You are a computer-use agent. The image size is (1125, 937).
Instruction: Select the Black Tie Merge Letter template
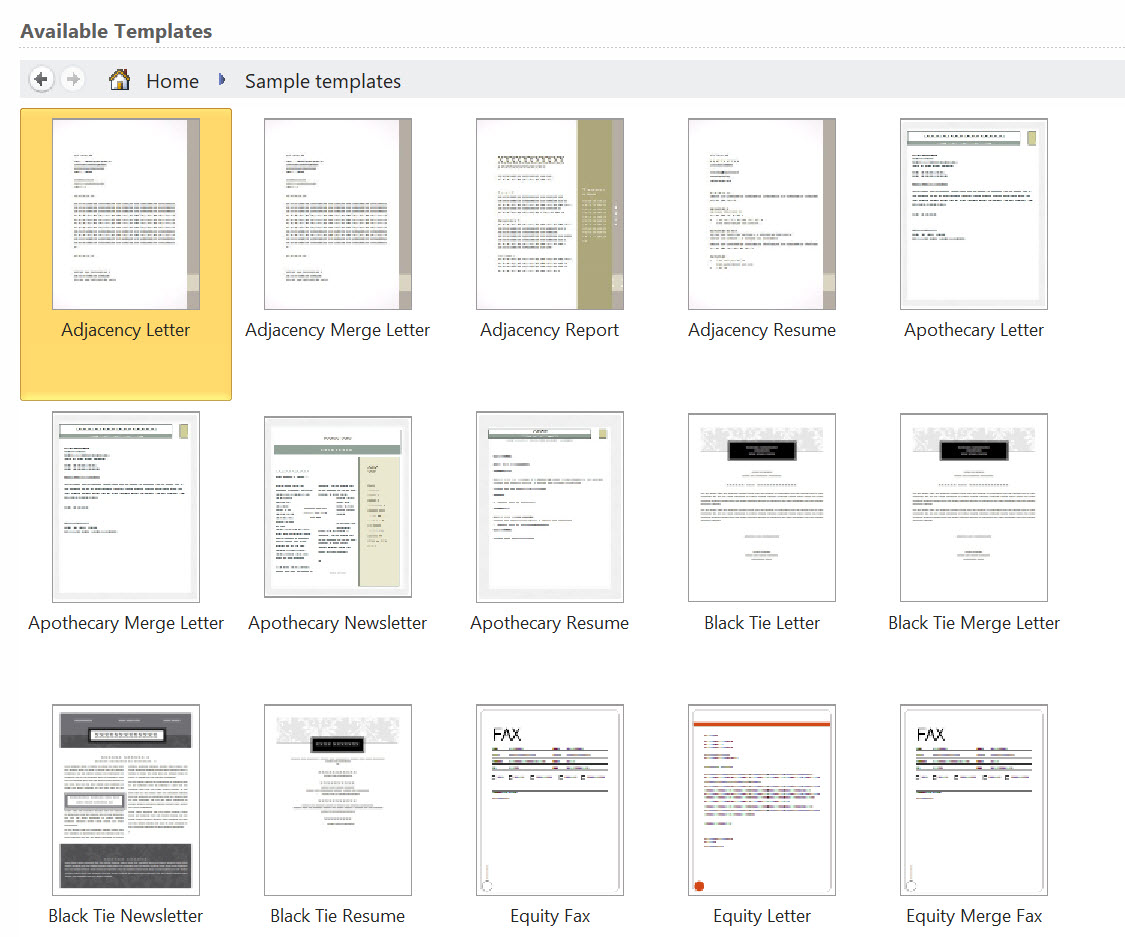point(974,507)
